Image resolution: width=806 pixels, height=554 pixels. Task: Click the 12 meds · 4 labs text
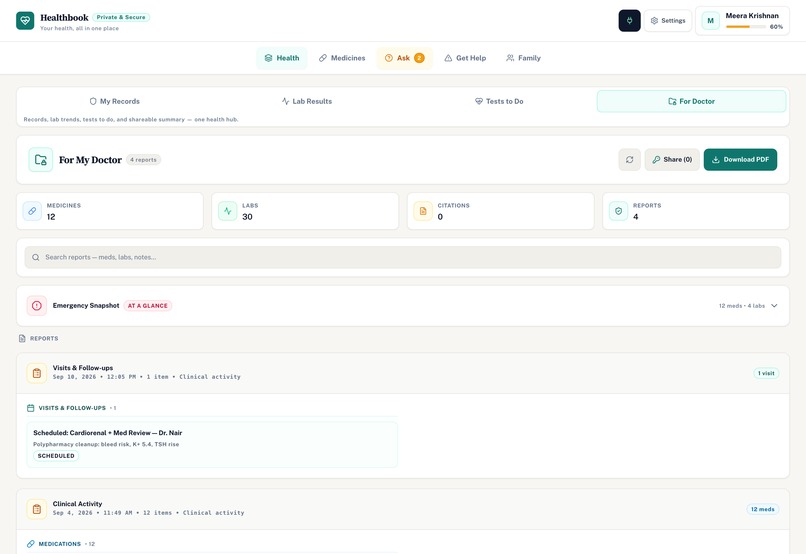(741, 306)
